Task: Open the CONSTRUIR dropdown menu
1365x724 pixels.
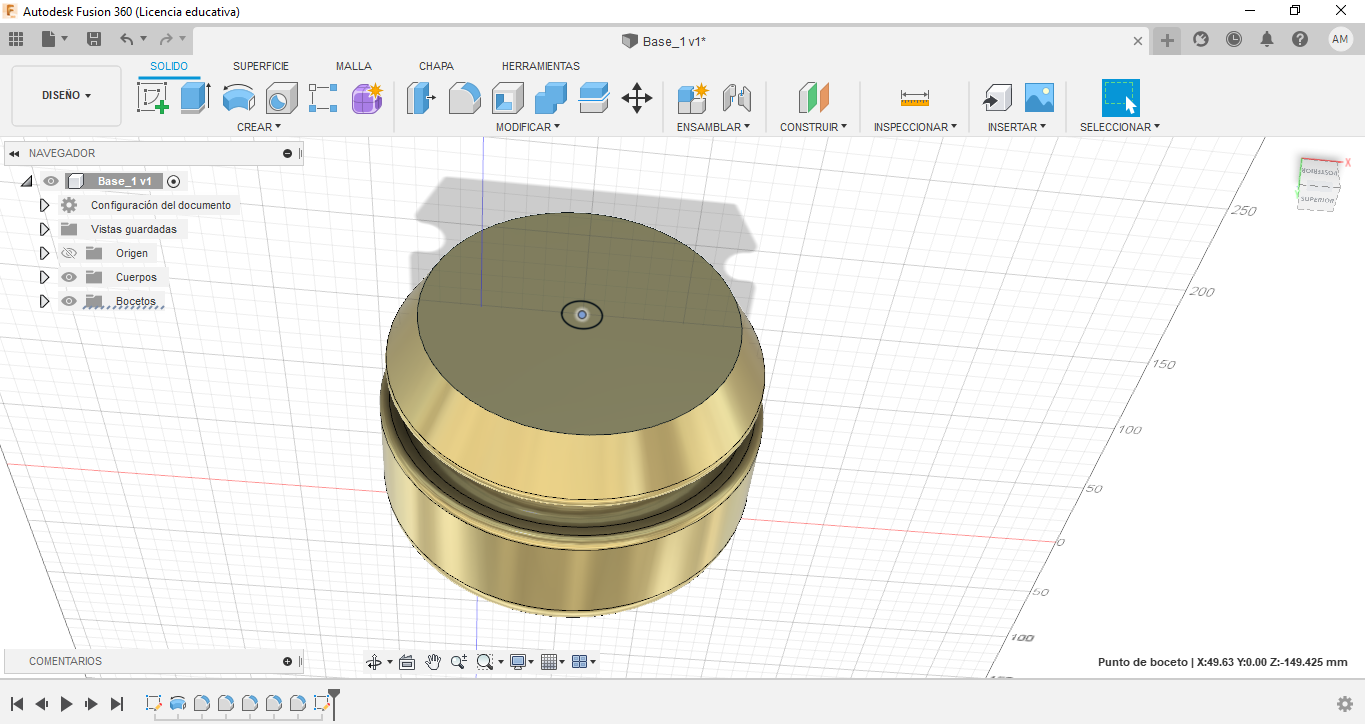Action: pyautogui.click(x=813, y=127)
